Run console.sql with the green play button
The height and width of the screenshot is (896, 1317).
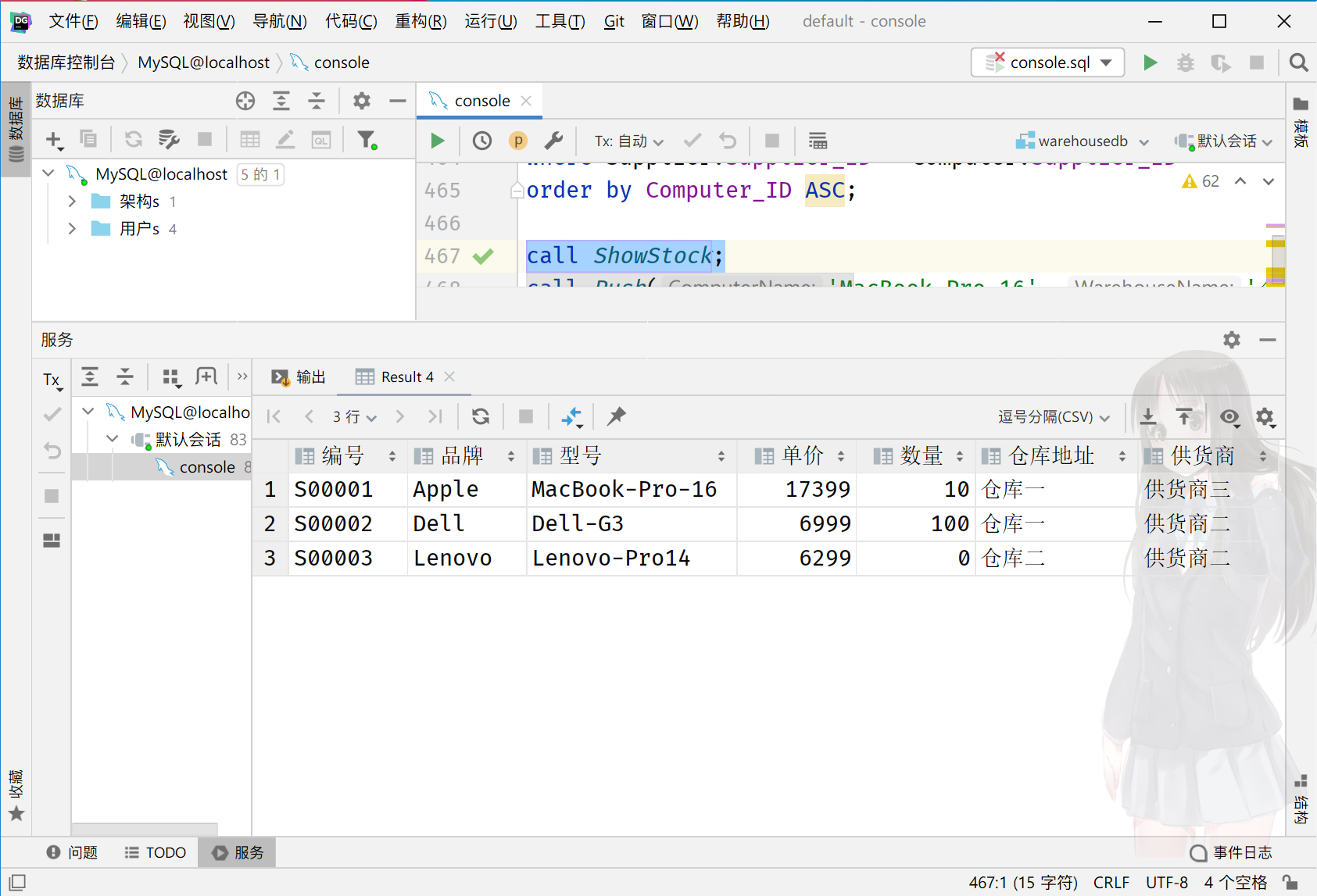[1150, 62]
